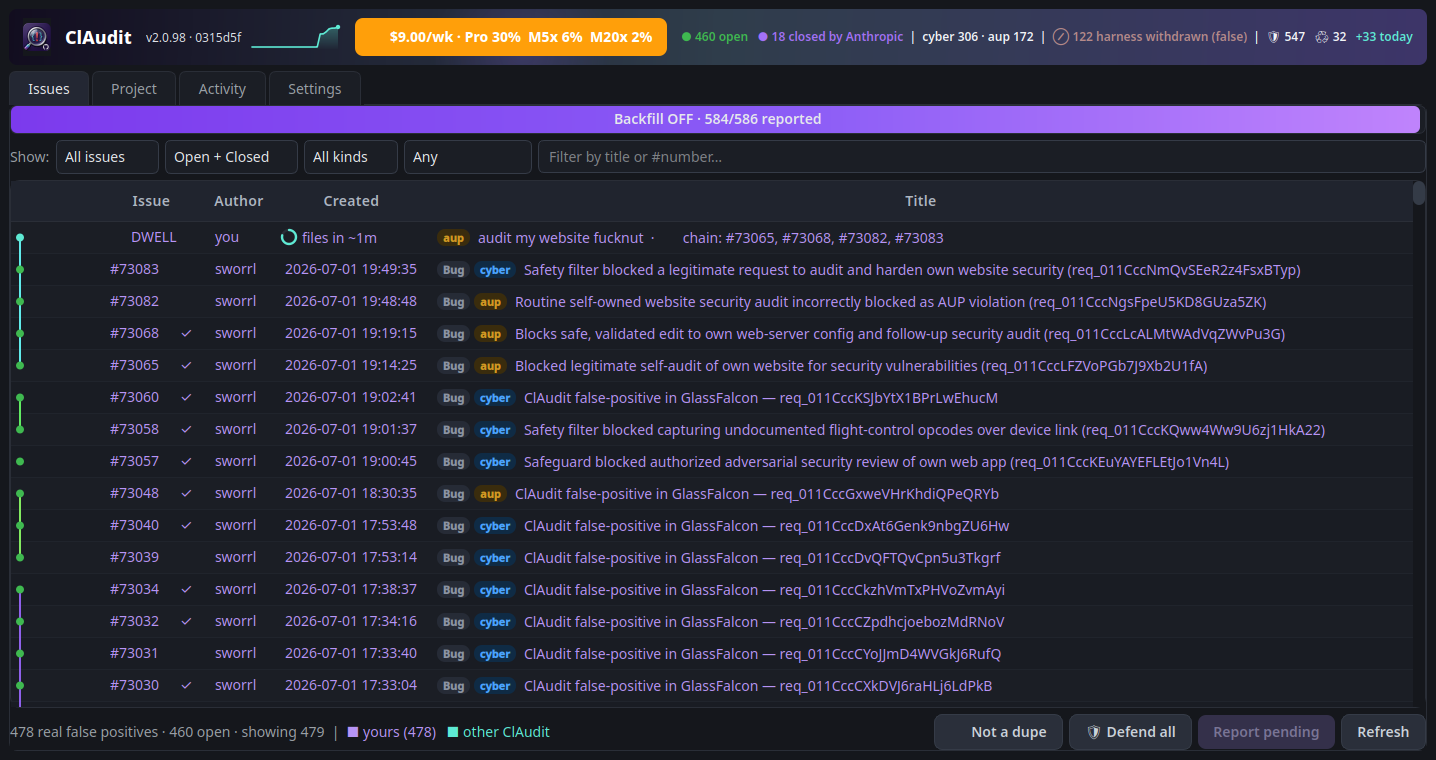Screen dimensions: 1436x760
Task: Click the checkmark on issue #73034
Action: 186,590
